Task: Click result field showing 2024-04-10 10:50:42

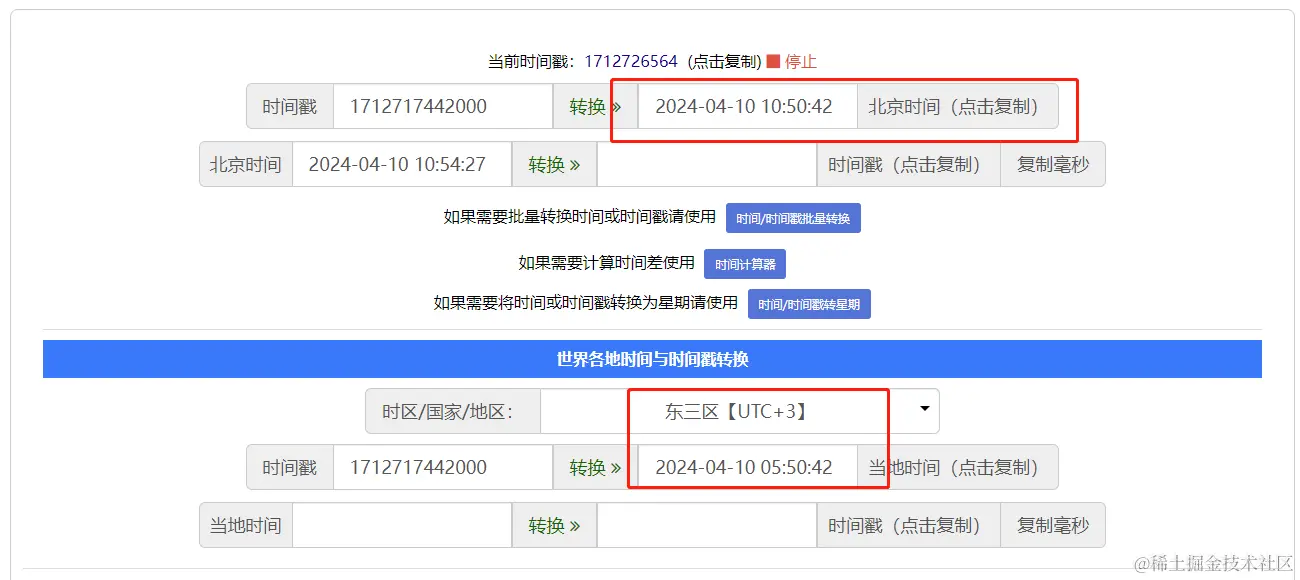Action: 747,106
